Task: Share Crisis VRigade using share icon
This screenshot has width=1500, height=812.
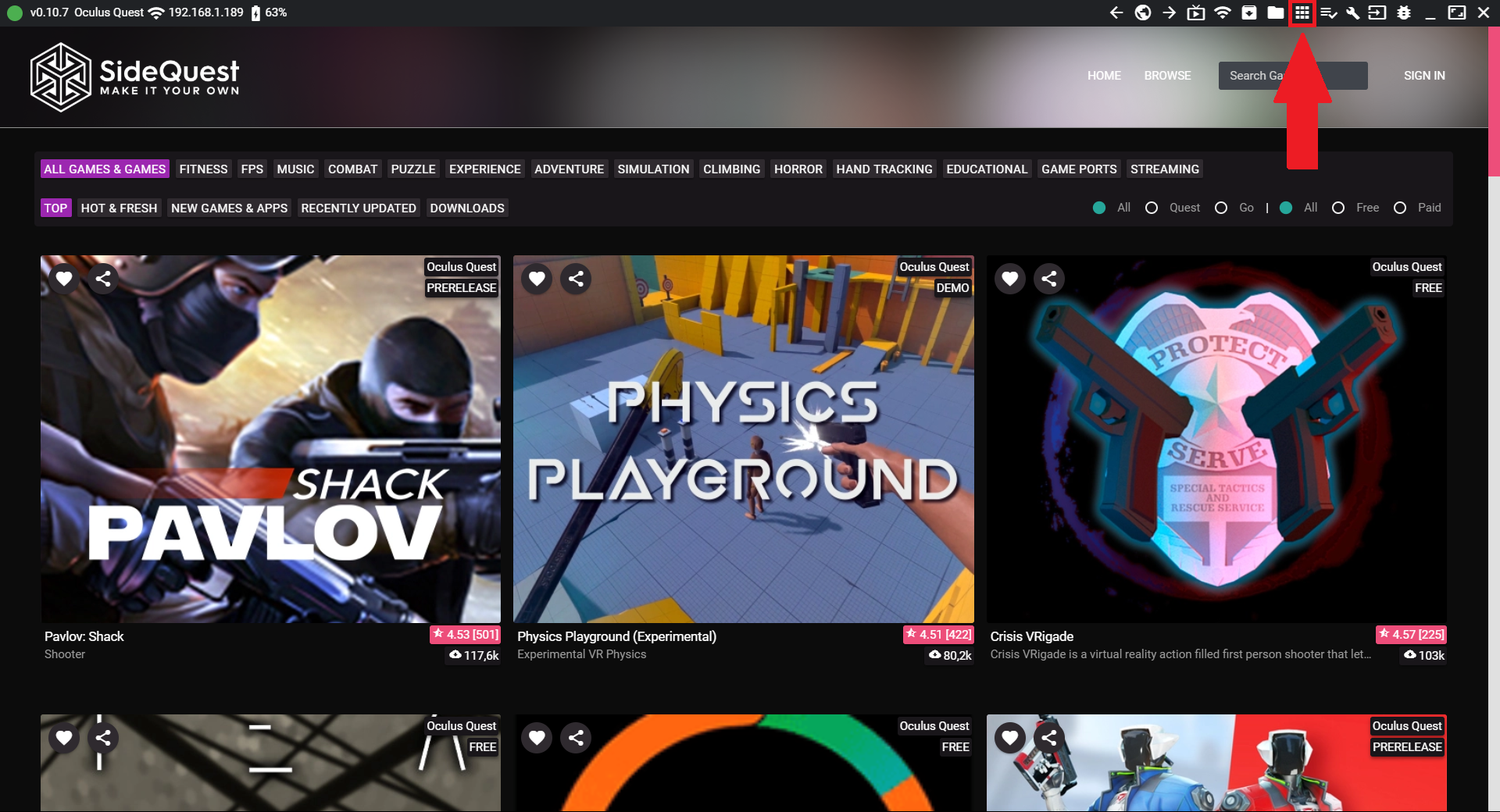Action: click(1049, 279)
